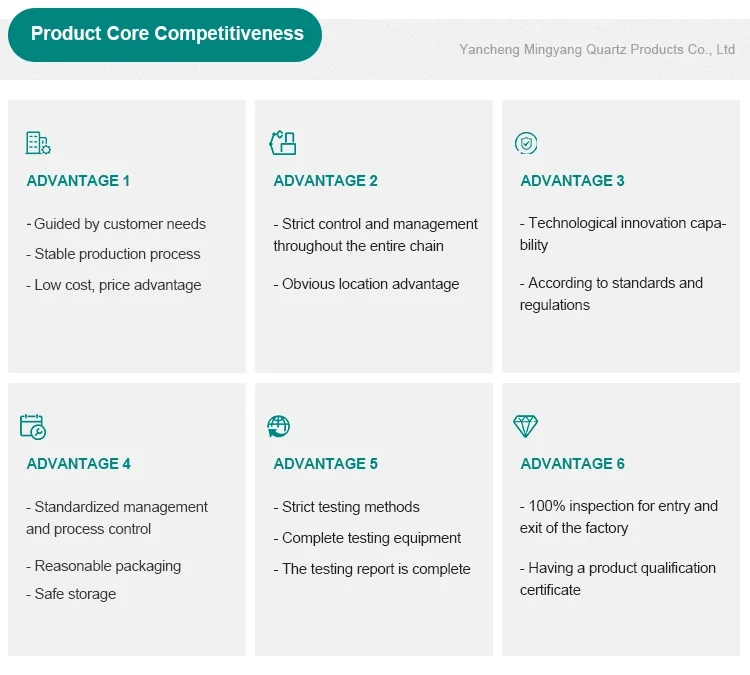Click 'Technological innovation capability' bullet
Screen dimensions: 750x675
[623, 234]
